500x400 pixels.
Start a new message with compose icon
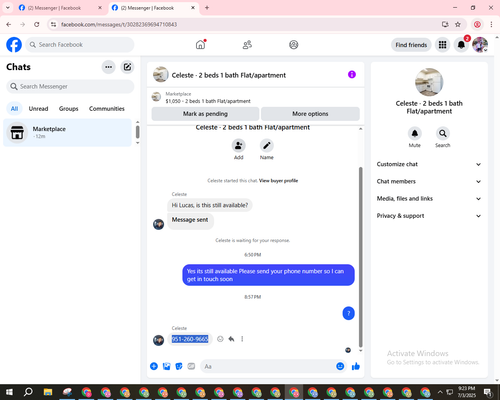[127, 67]
